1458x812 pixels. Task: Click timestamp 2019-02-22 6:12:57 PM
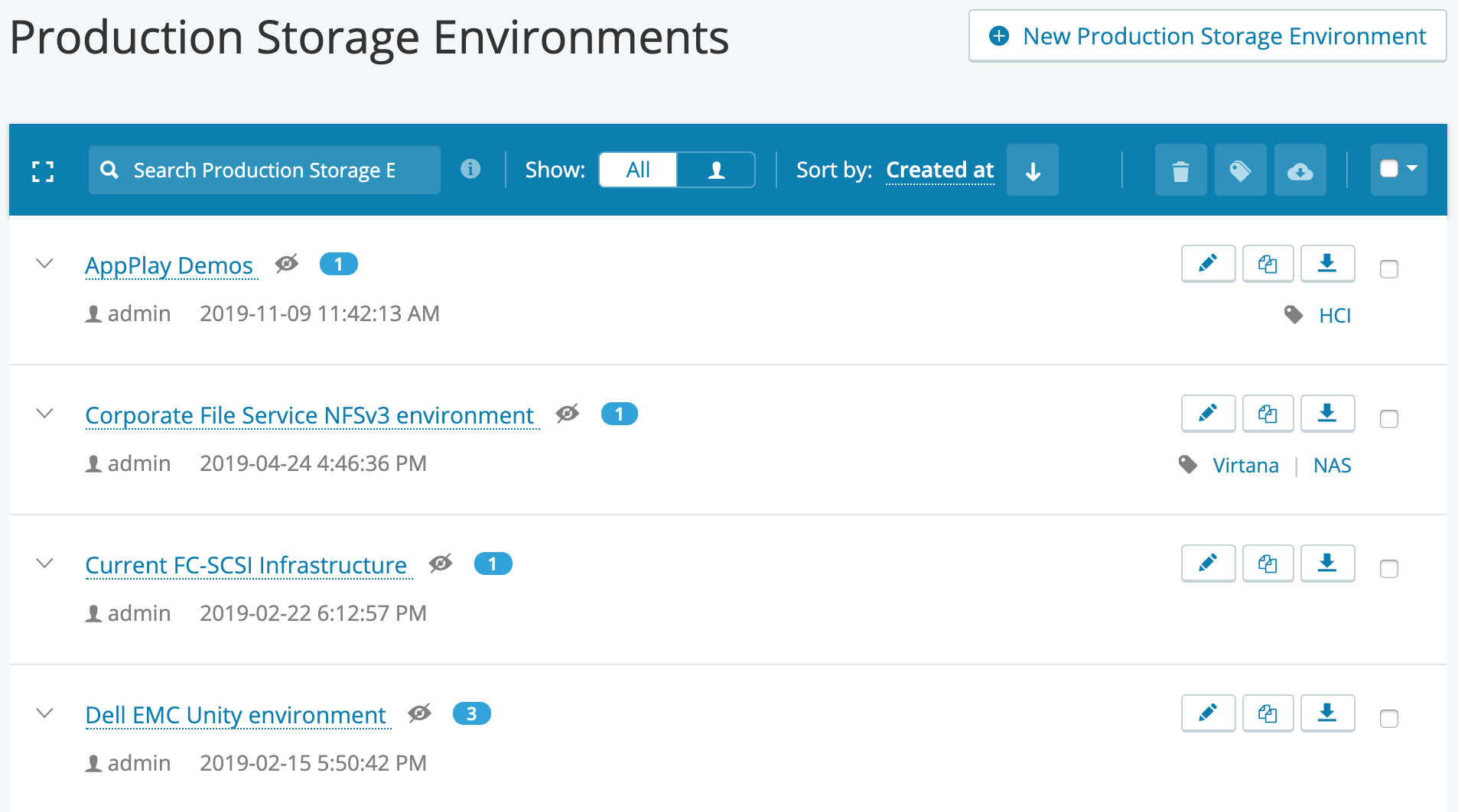314,613
